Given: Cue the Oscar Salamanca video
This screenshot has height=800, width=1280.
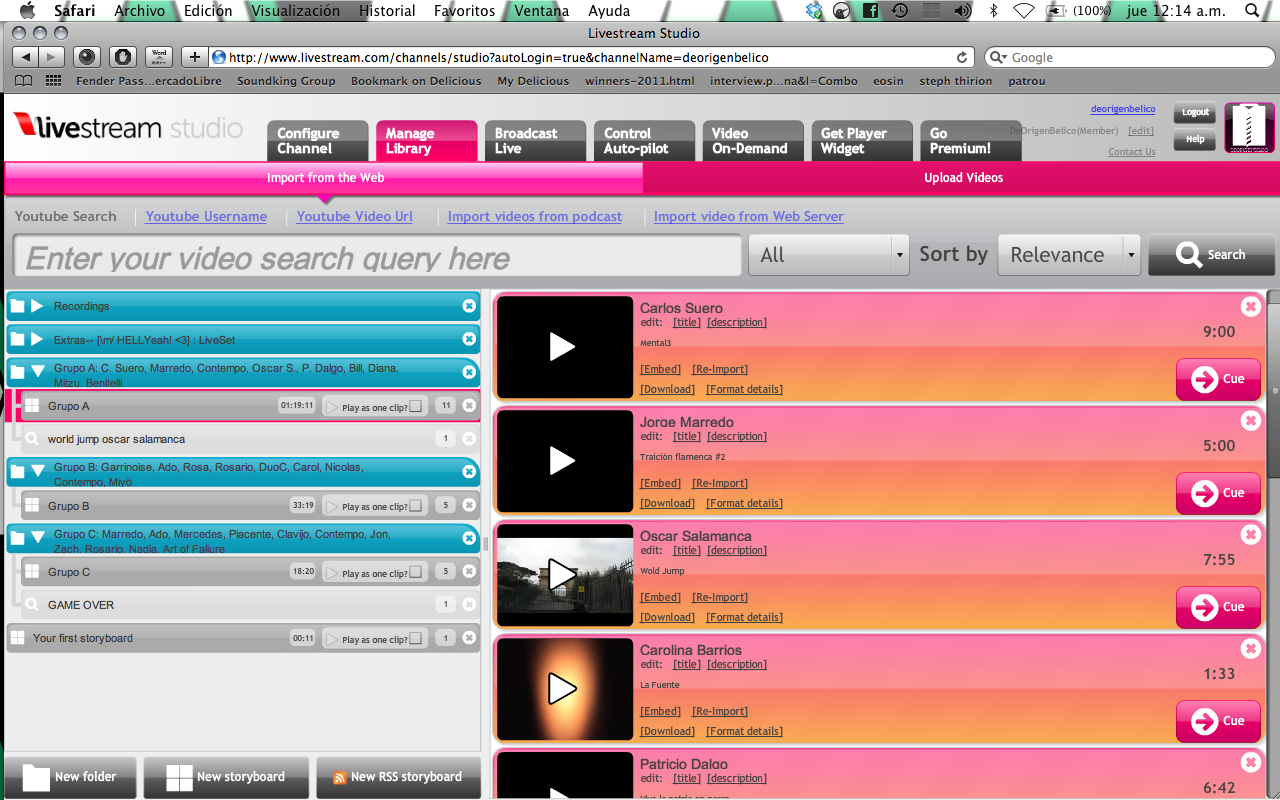Looking at the screenshot, I should [x=1218, y=607].
